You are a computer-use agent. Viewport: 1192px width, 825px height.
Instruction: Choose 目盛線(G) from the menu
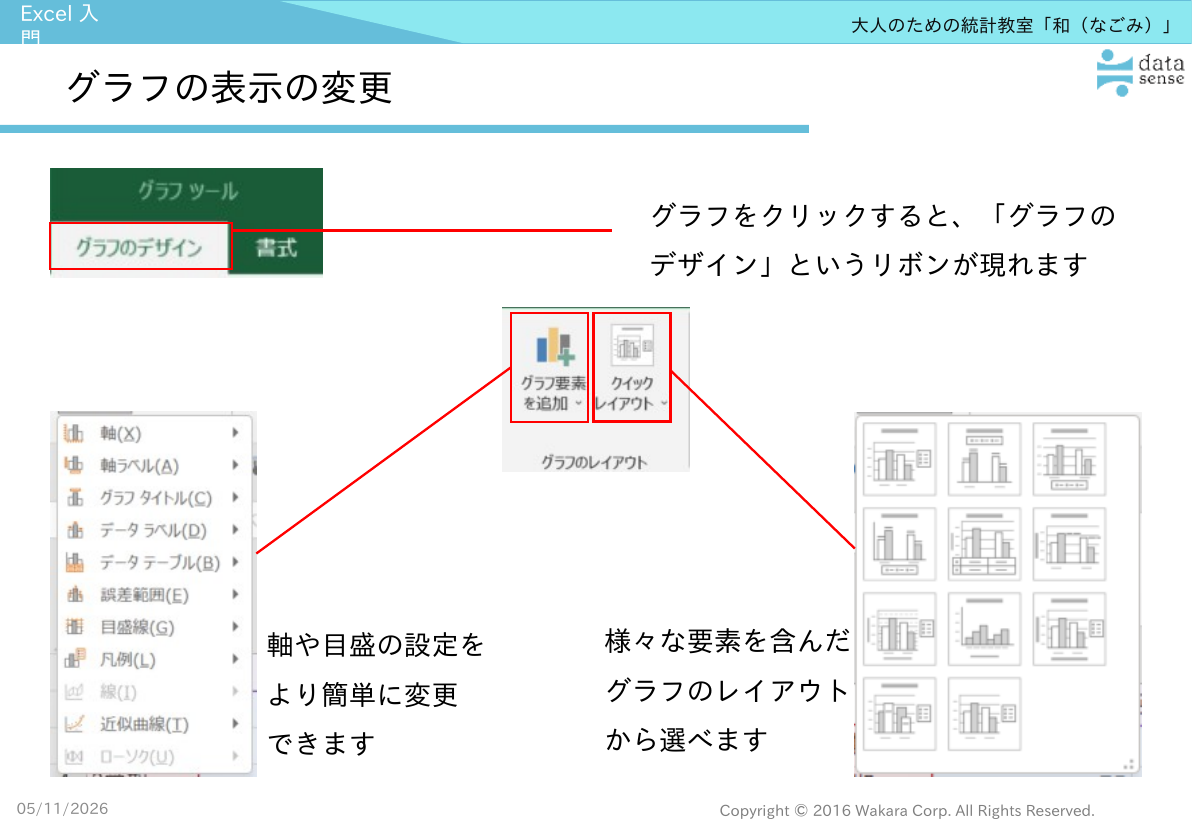[x=154, y=627]
